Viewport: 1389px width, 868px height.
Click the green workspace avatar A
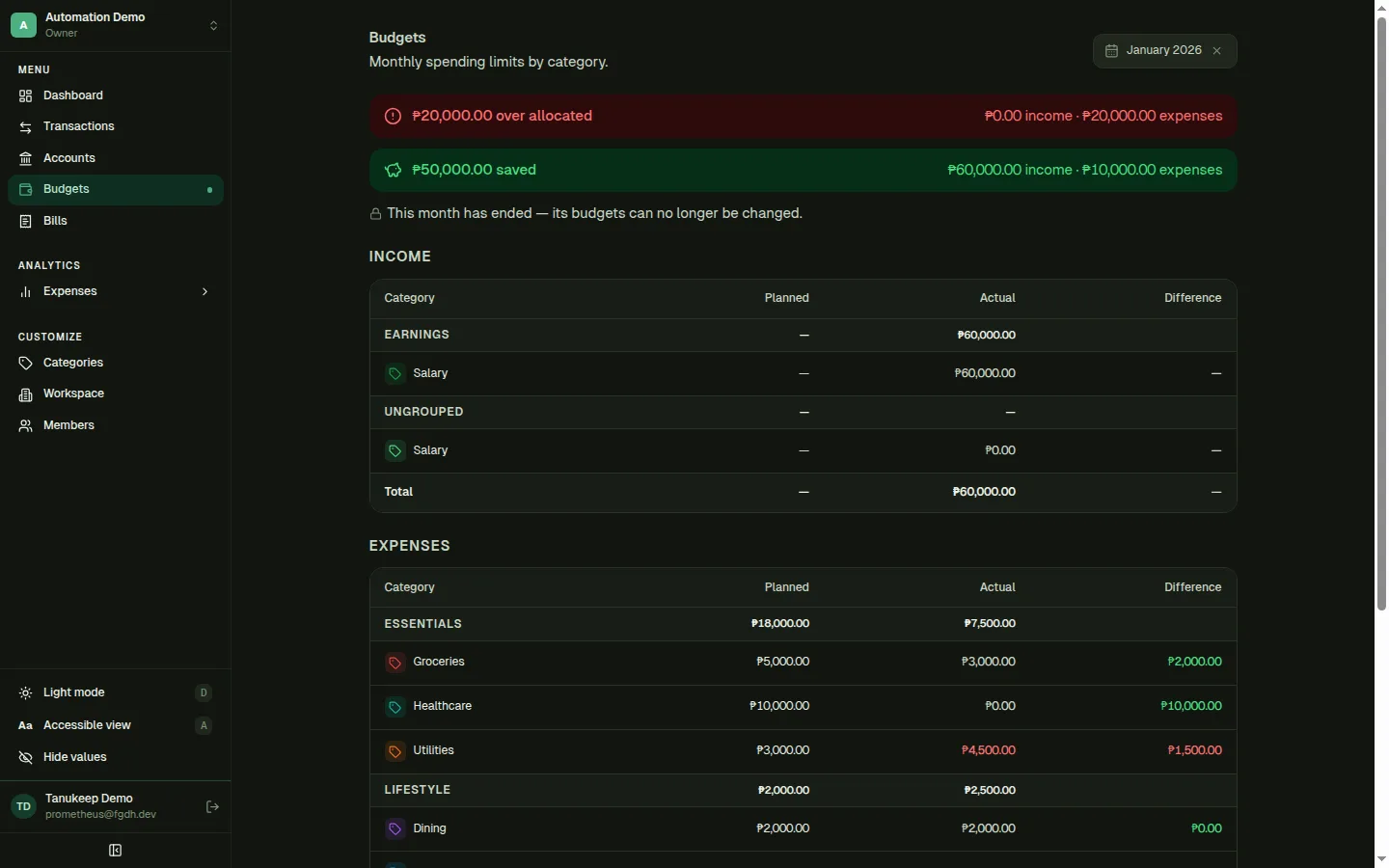click(x=23, y=25)
